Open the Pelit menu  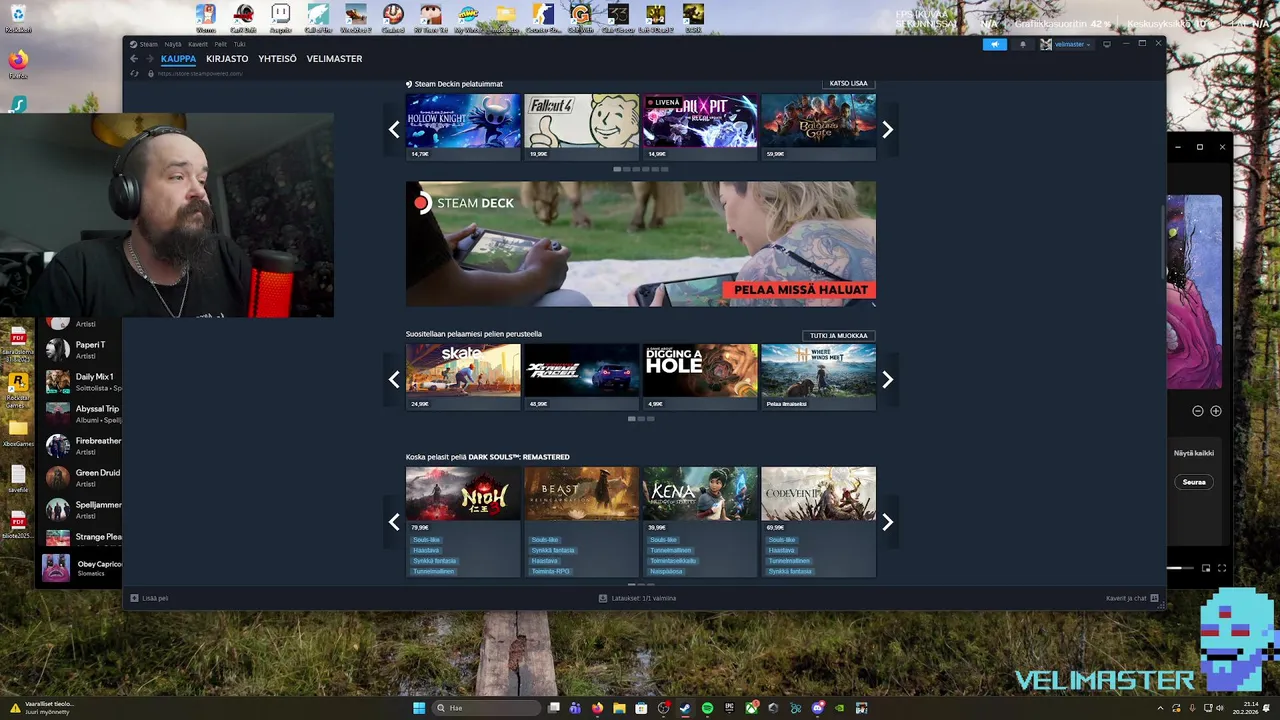click(220, 44)
